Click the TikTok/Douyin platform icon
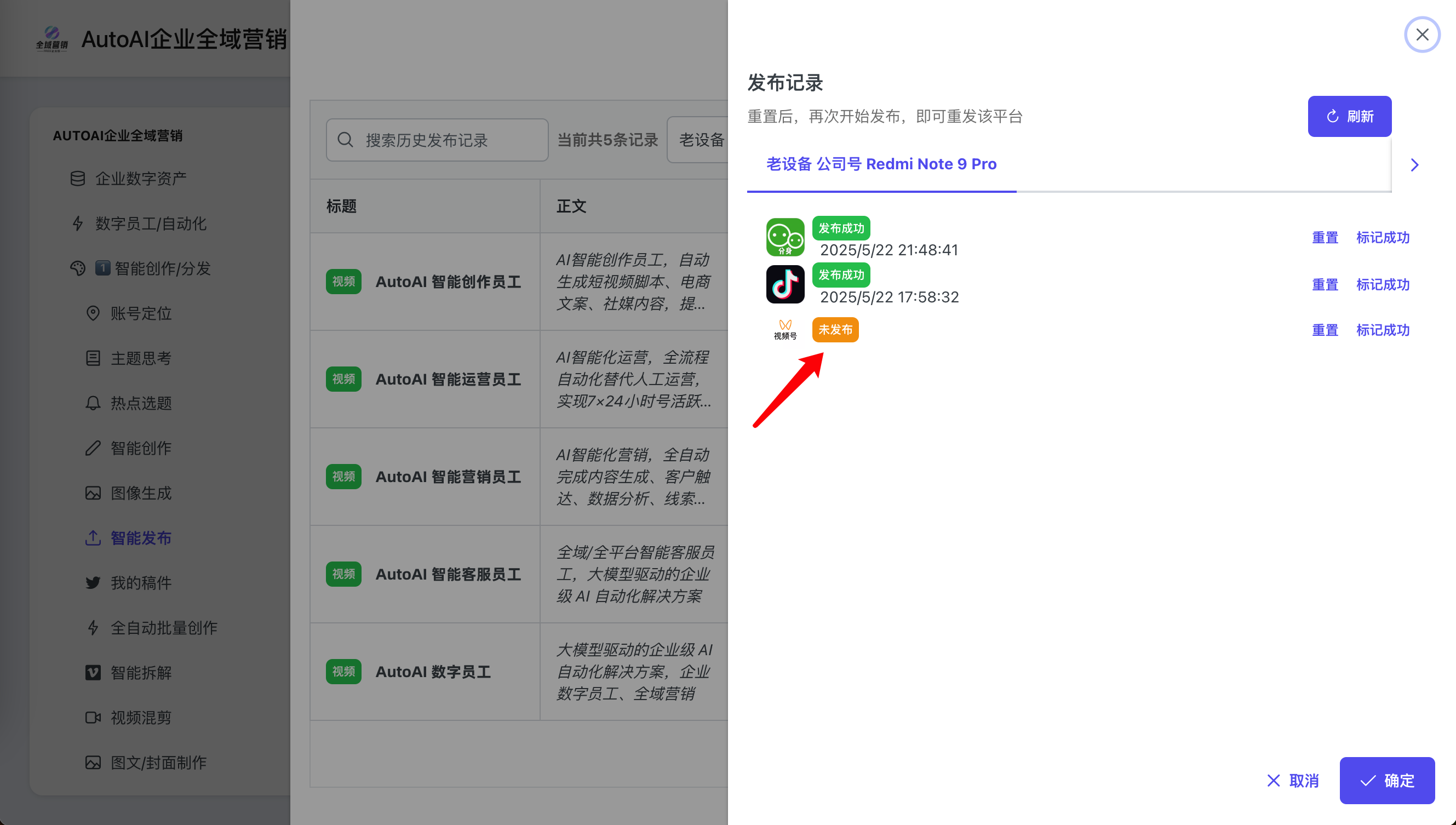The image size is (1456, 825). point(785,284)
